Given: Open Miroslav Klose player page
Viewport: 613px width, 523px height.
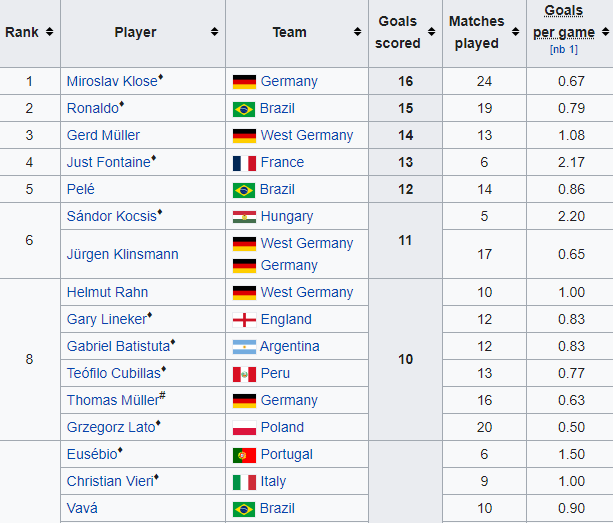Looking at the screenshot, I should click(112, 81).
